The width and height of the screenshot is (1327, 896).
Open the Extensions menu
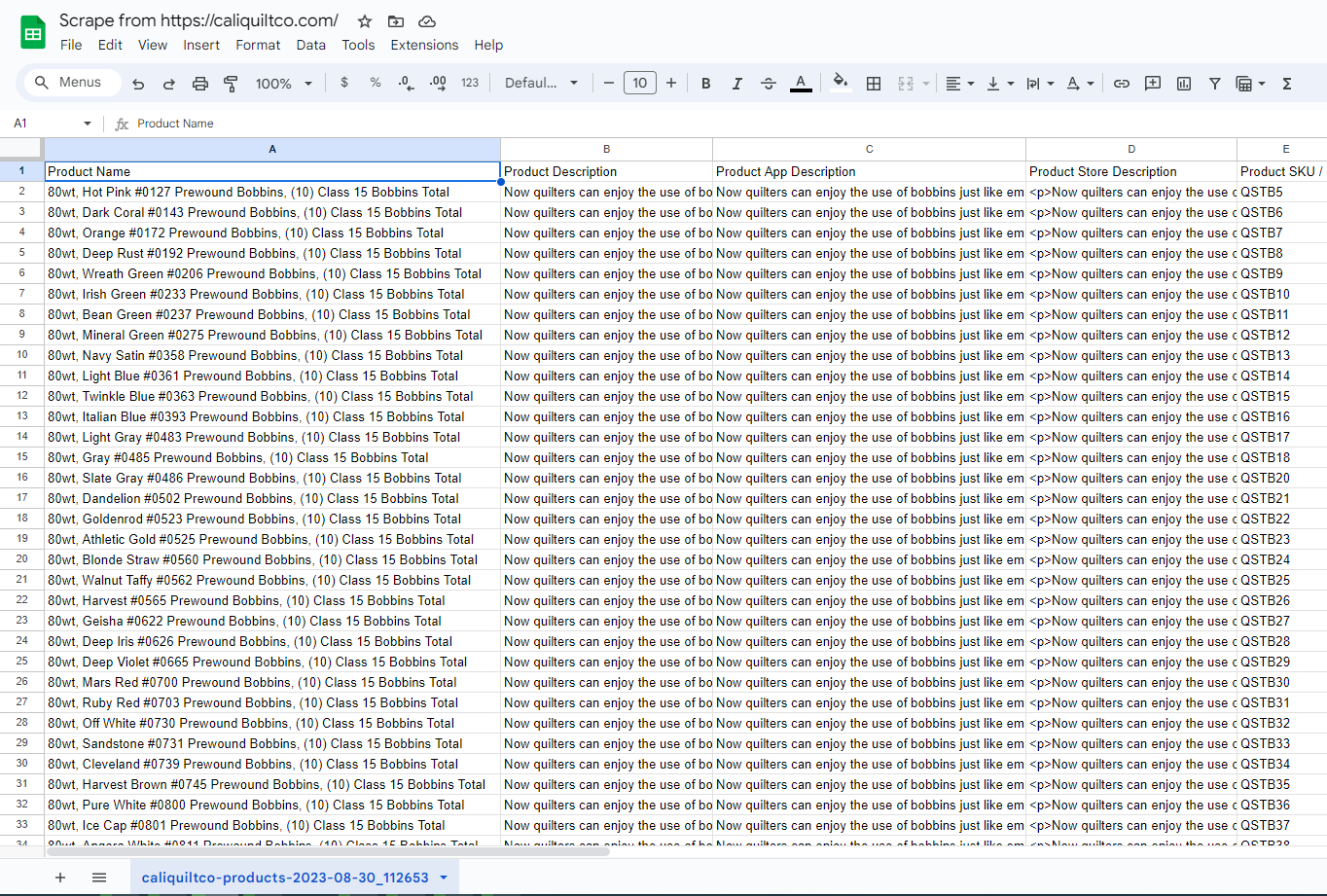tap(424, 45)
